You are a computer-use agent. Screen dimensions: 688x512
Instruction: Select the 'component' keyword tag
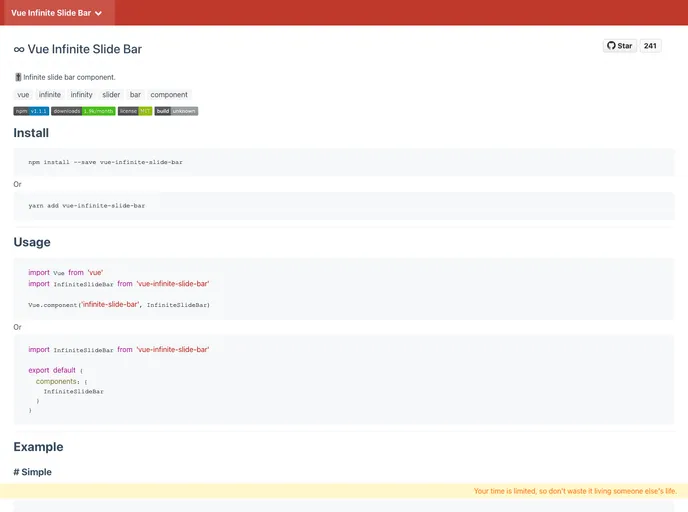tap(169, 95)
